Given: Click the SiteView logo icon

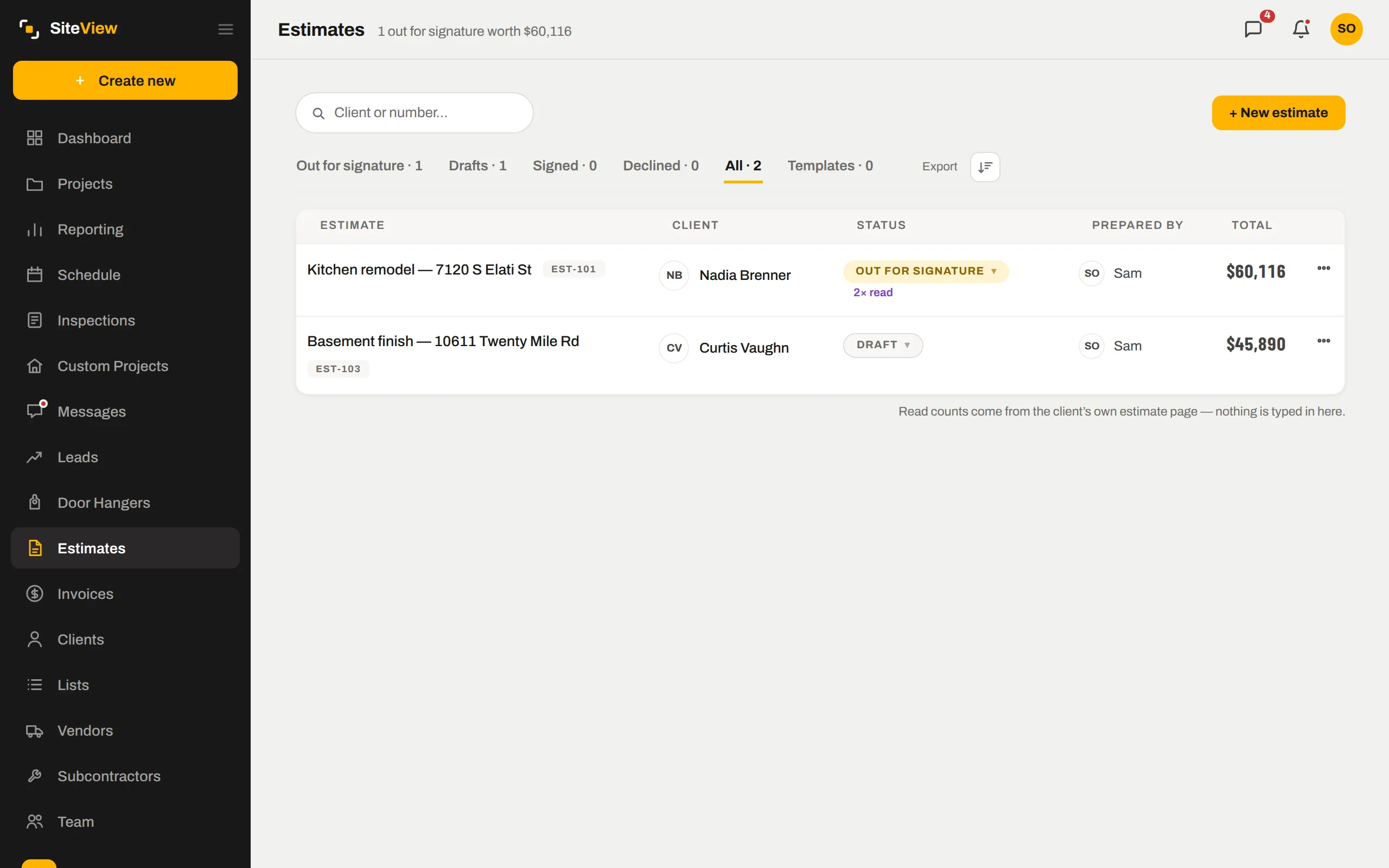Looking at the screenshot, I should (29, 29).
